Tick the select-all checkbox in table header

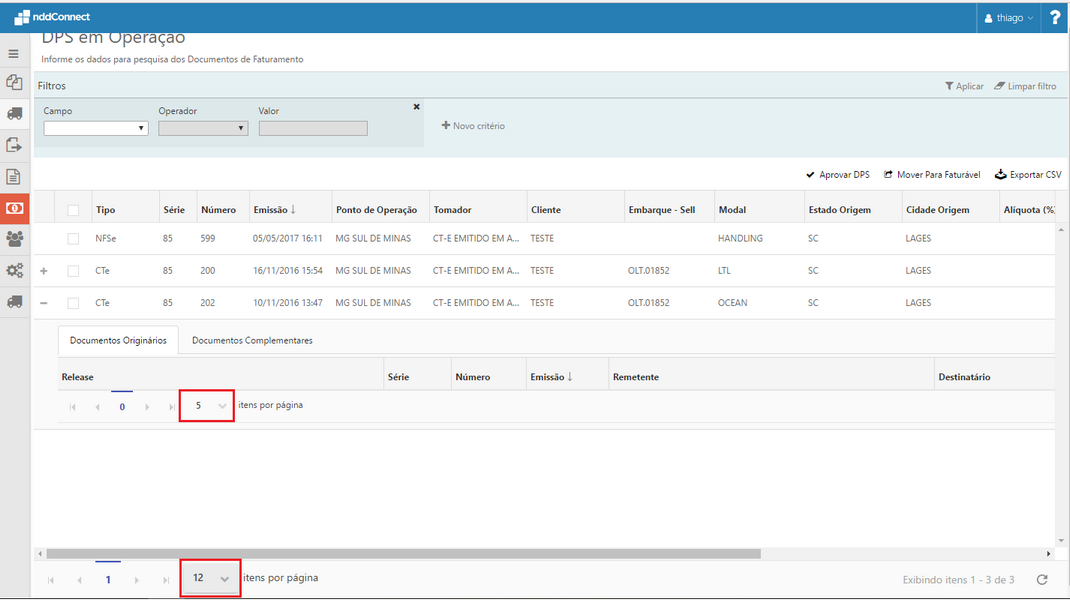click(x=73, y=210)
